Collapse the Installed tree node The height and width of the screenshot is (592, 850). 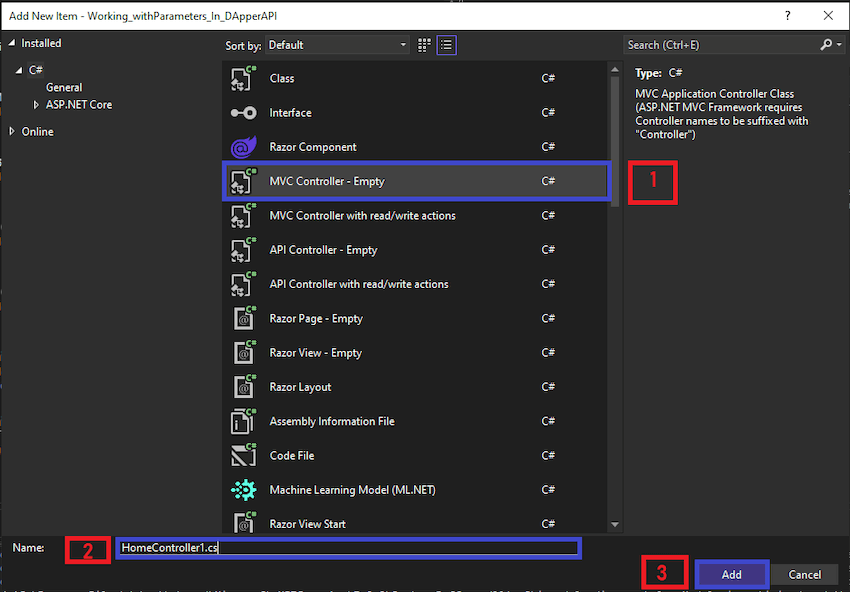(12, 43)
